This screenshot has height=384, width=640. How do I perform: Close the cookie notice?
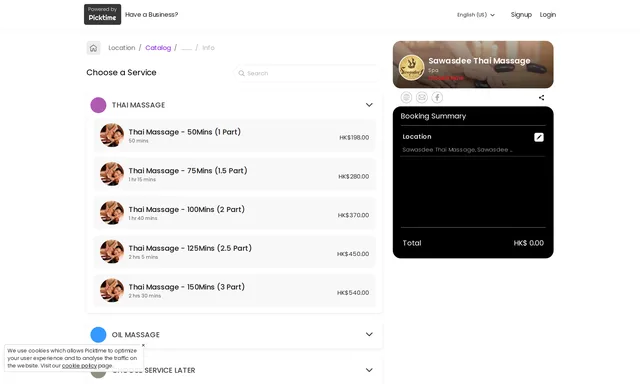[x=143, y=345]
